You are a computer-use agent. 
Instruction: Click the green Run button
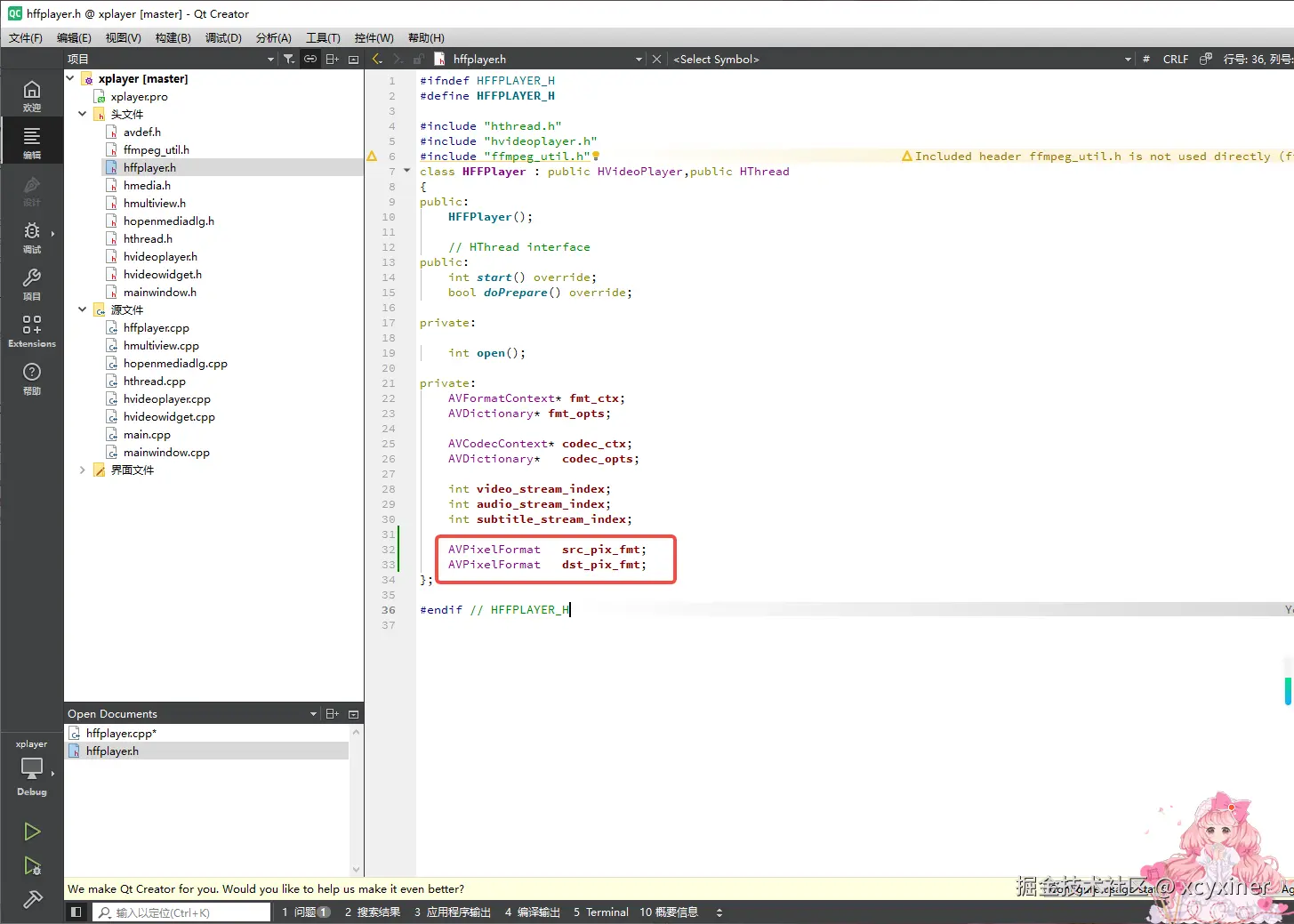coord(32,832)
